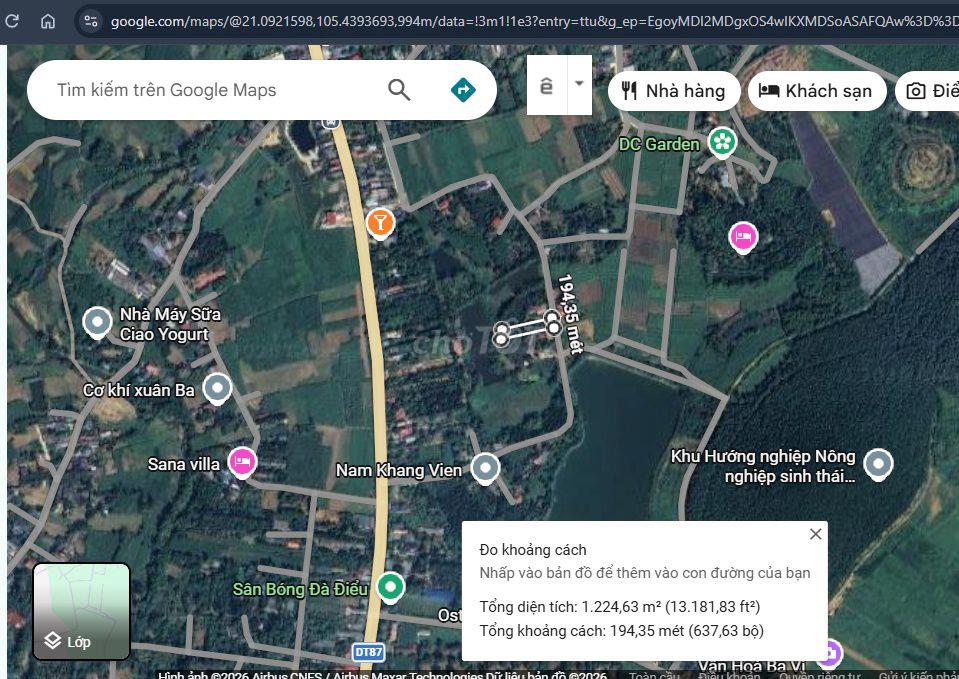Filter by 'Nhà hàng' restaurants chip
The height and width of the screenshot is (679, 959).
coord(674,91)
